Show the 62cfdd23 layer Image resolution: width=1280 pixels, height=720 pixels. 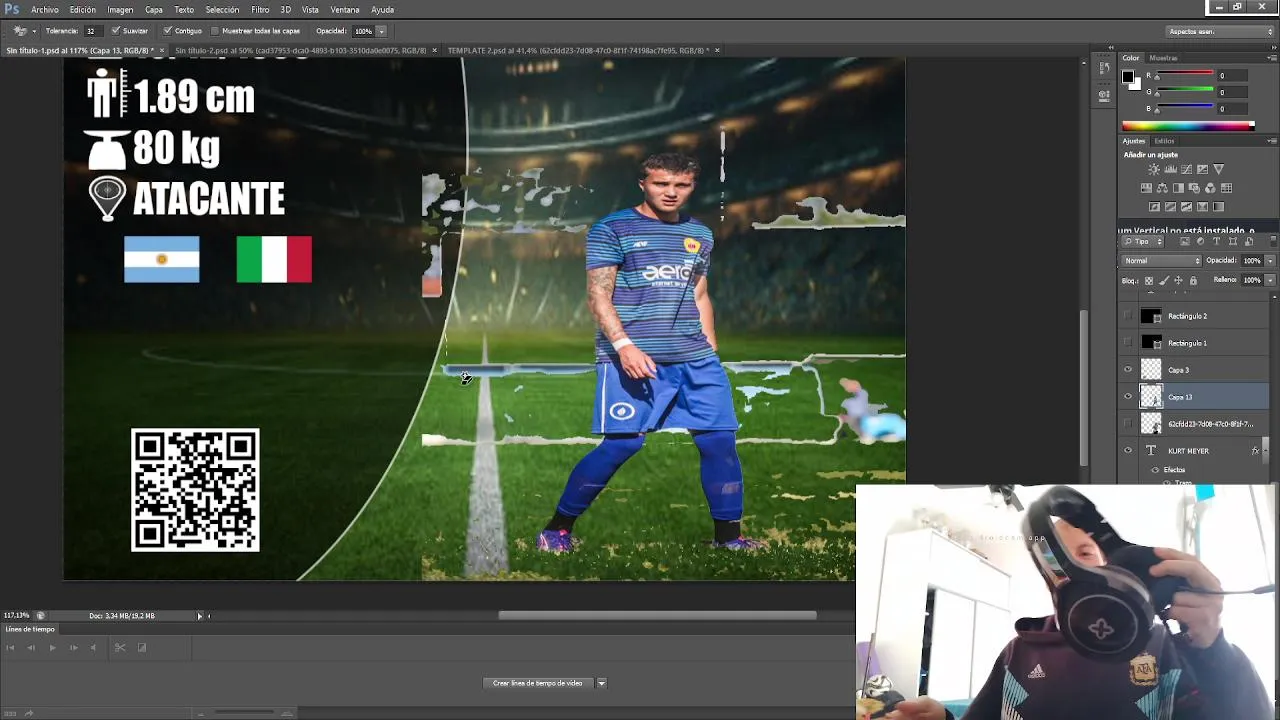(x=1128, y=424)
